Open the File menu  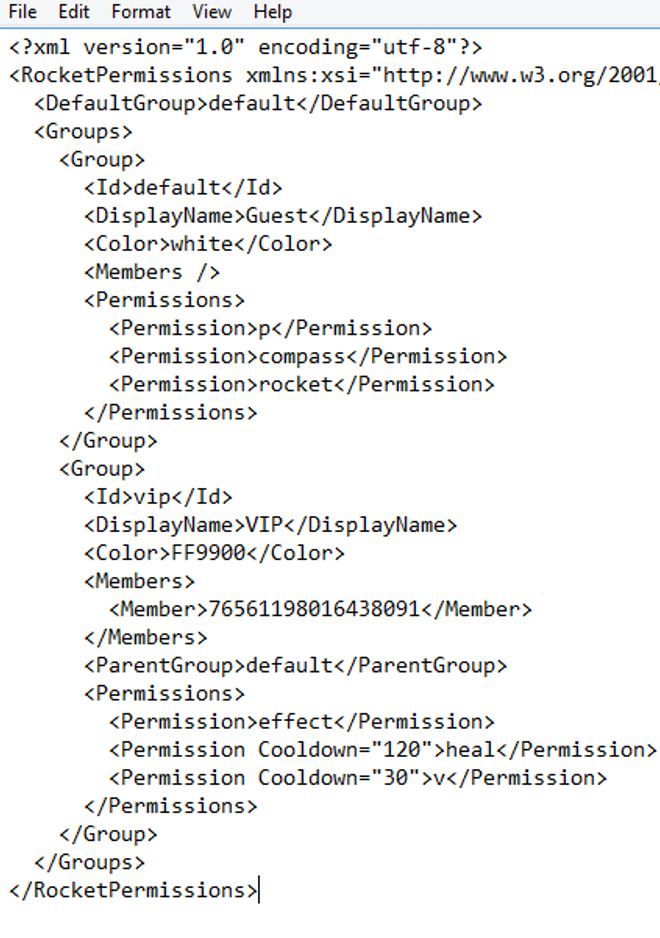22,12
